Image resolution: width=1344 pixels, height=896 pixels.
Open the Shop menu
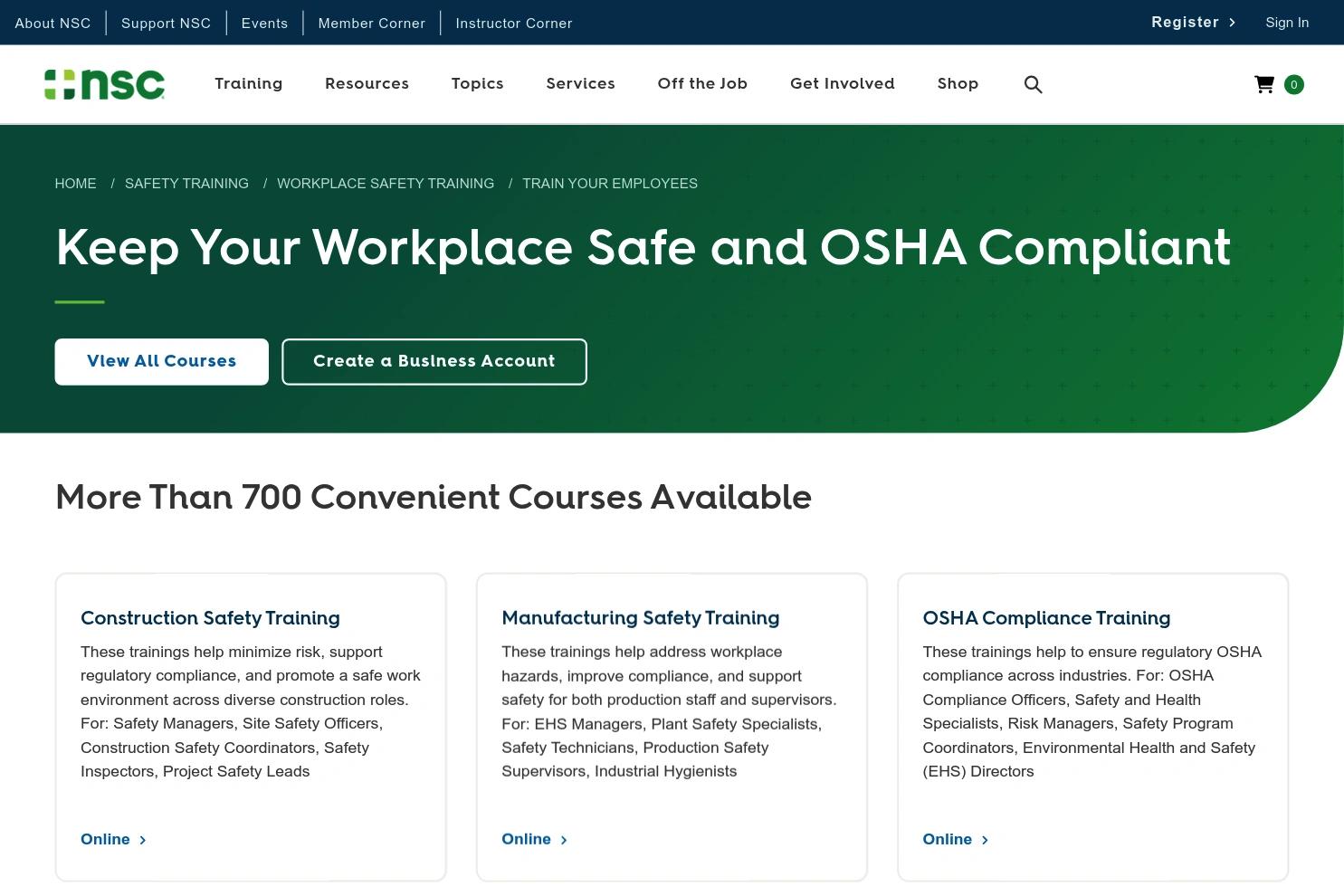coord(958,83)
